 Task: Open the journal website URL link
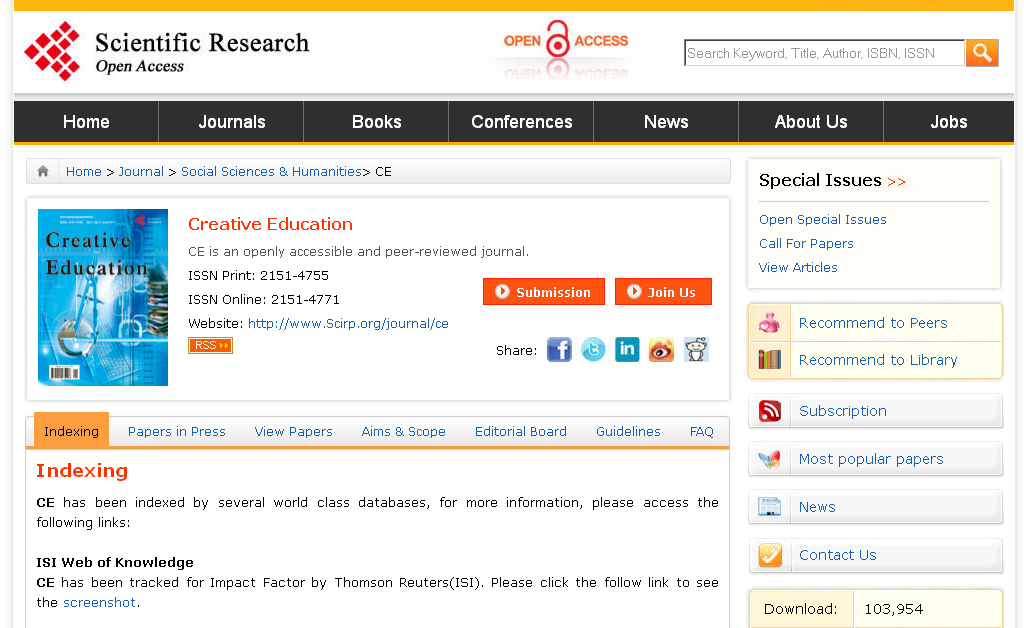tap(348, 324)
